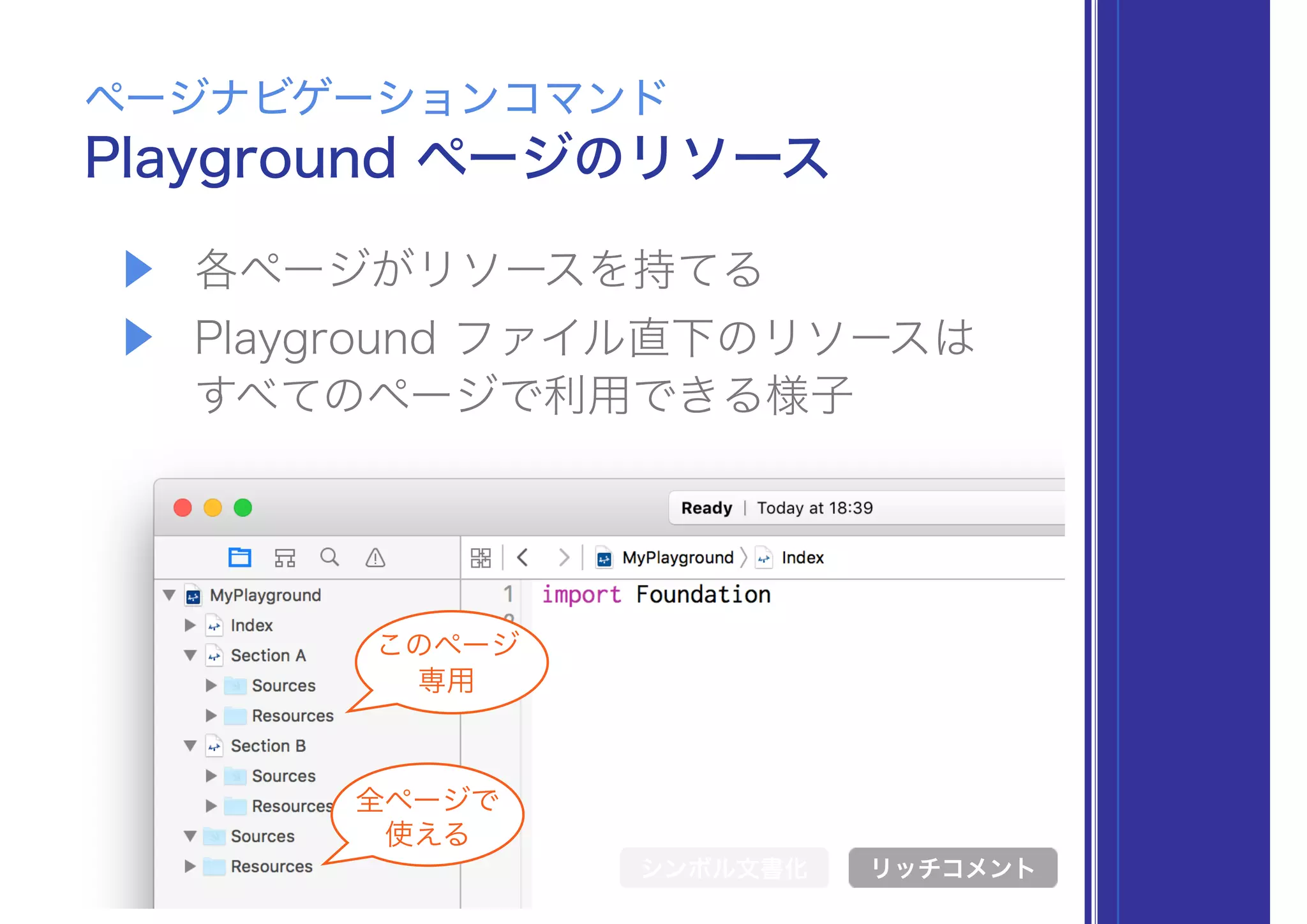The image size is (1307, 924).
Task: Collapse the Section B page
Action: 190,745
